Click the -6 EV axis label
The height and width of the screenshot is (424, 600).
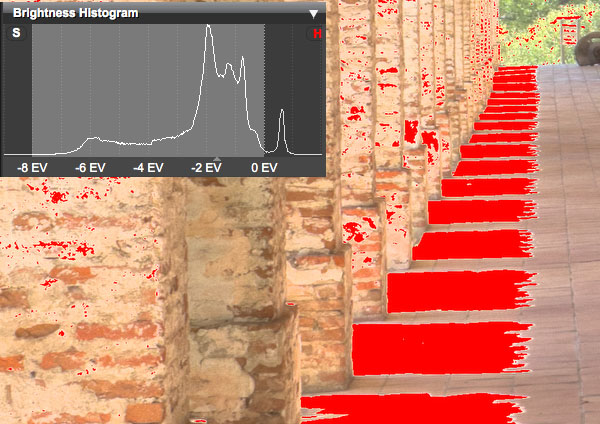(x=90, y=168)
